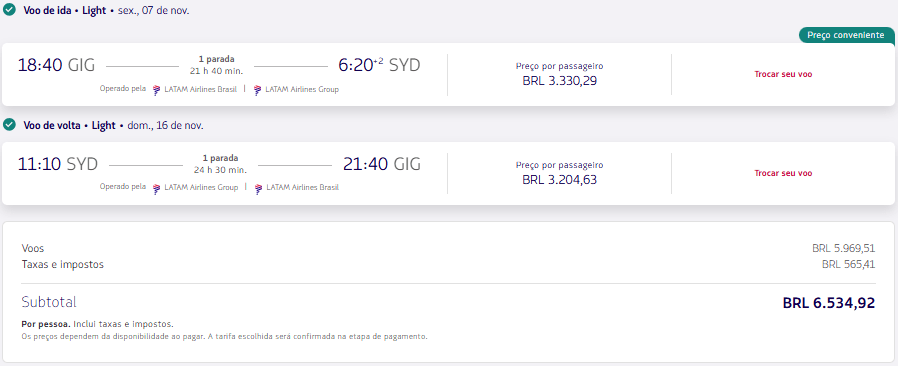Click the return price BRL 3.204,63

[x=560, y=180]
